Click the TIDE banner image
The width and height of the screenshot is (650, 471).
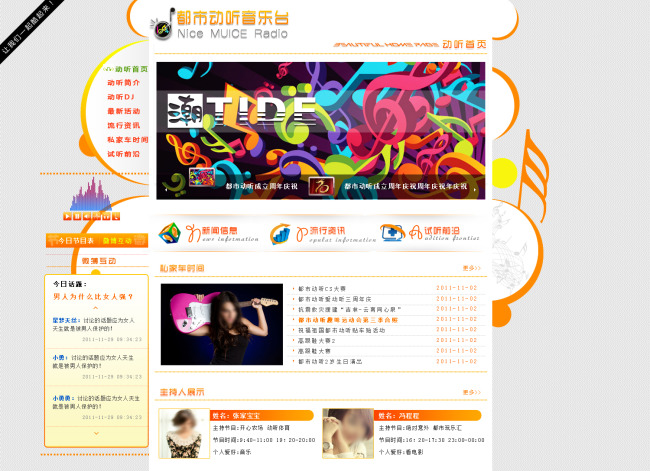coord(320,131)
